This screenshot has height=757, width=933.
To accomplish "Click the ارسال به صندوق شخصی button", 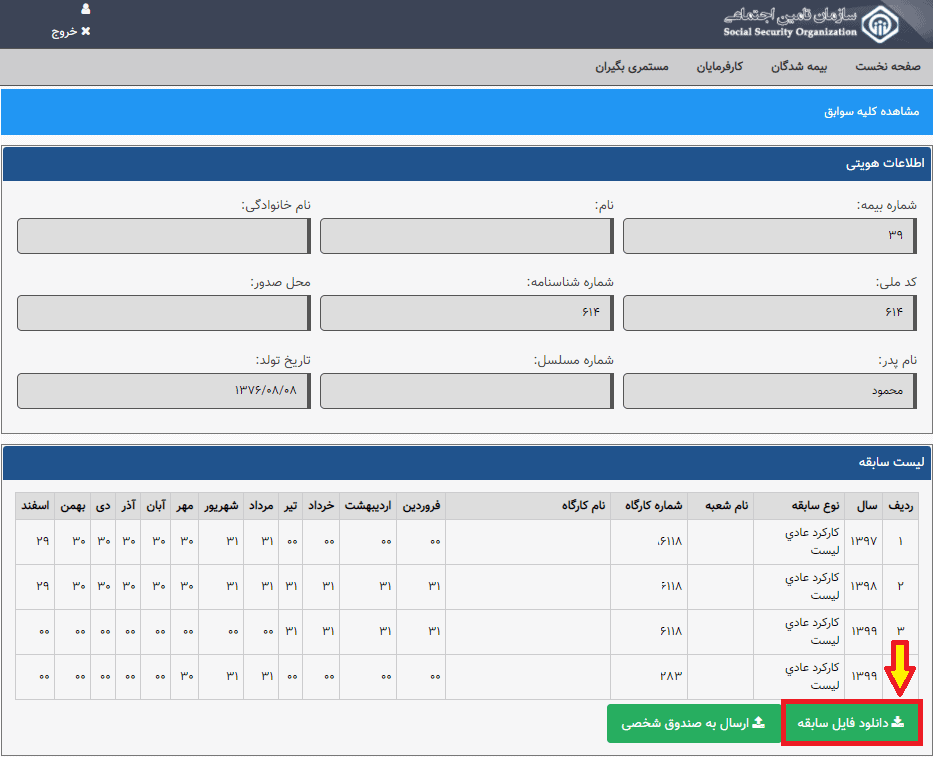I will pos(693,723).
